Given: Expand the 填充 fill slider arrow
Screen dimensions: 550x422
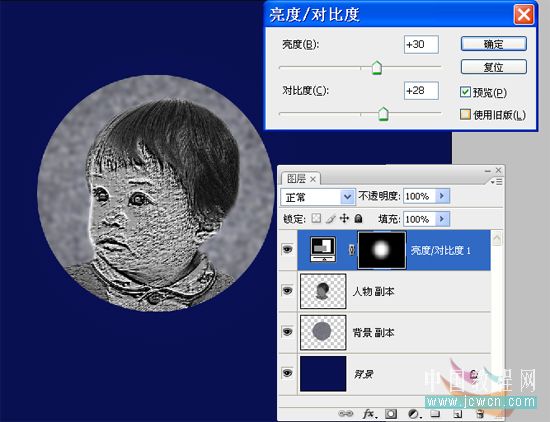Looking at the screenshot, I should point(442,219).
